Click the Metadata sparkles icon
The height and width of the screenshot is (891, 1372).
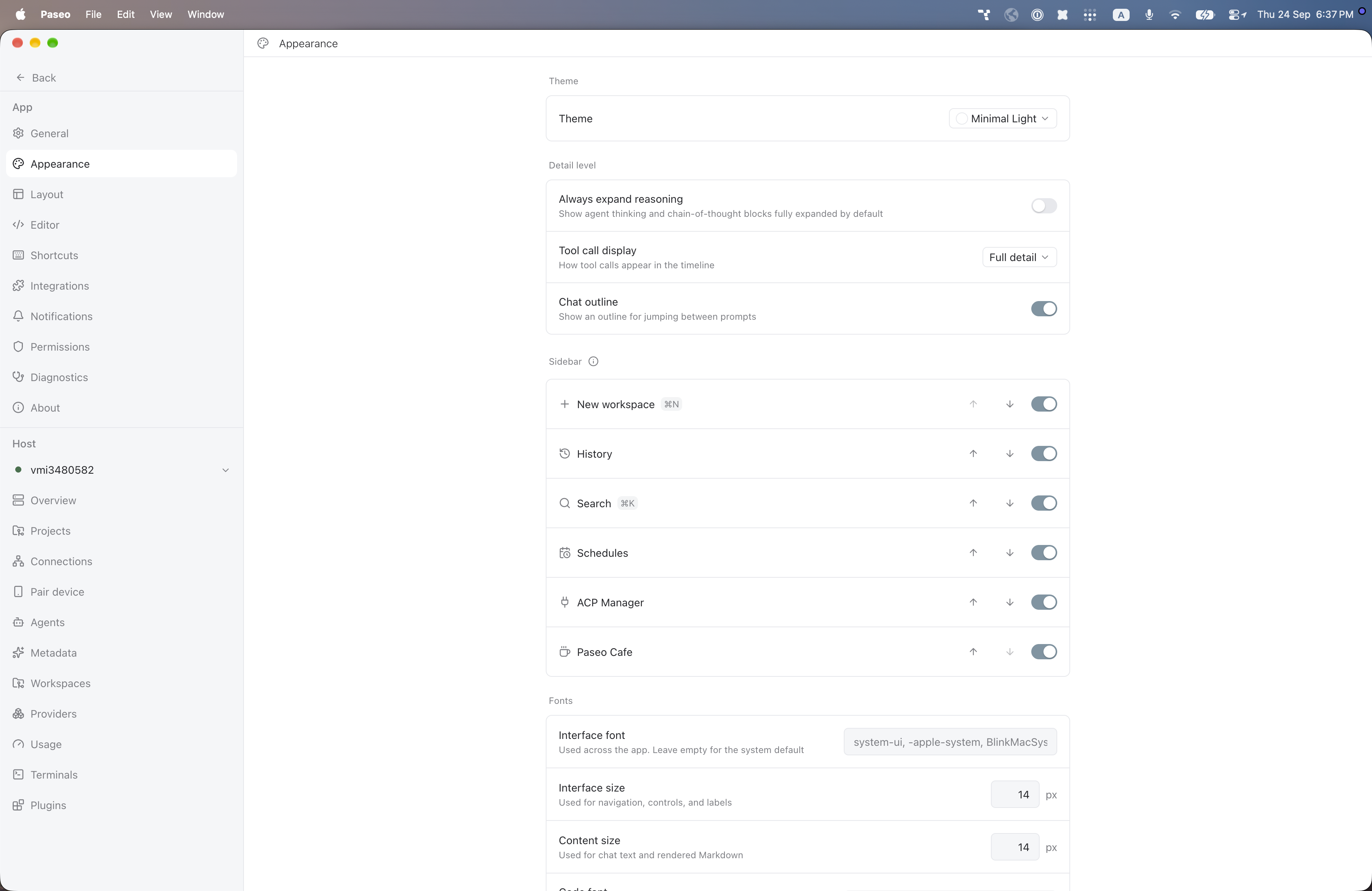18,653
